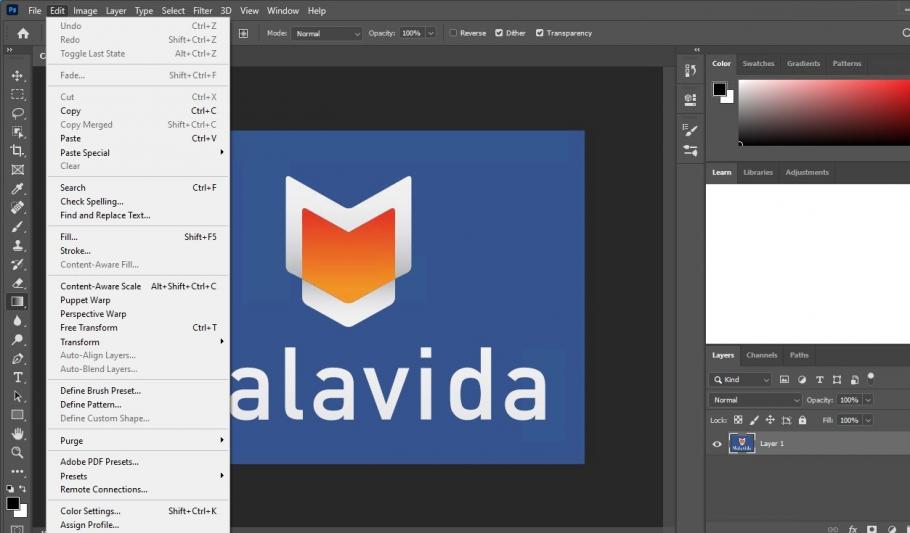Select the Eraser tool

coord(17,283)
